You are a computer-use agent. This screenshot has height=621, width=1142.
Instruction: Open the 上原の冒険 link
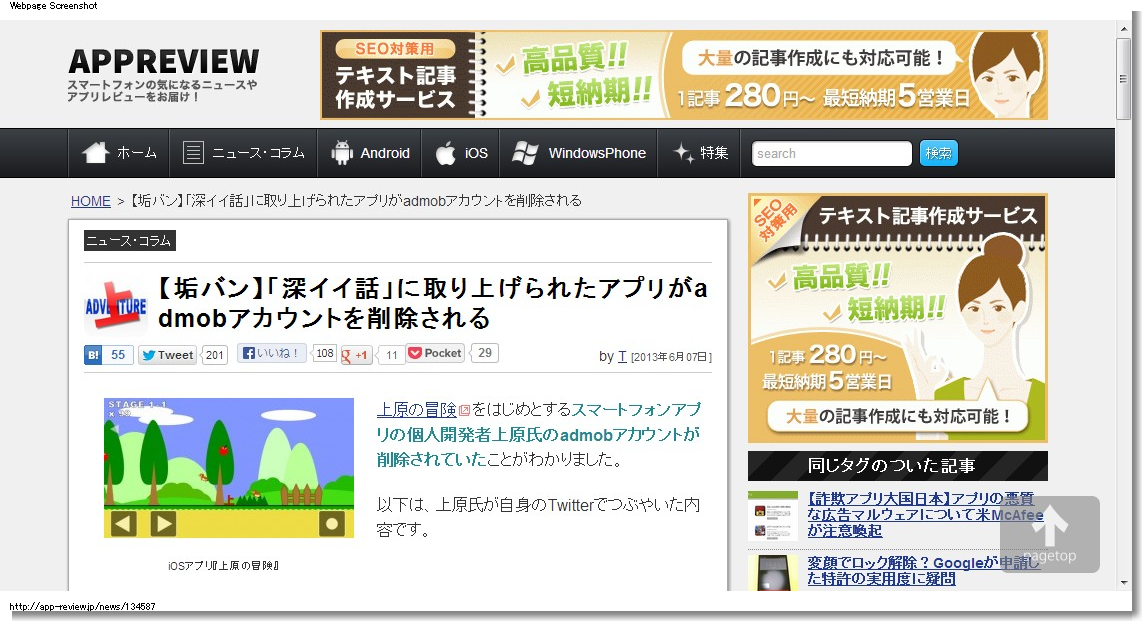pos(417,410)
